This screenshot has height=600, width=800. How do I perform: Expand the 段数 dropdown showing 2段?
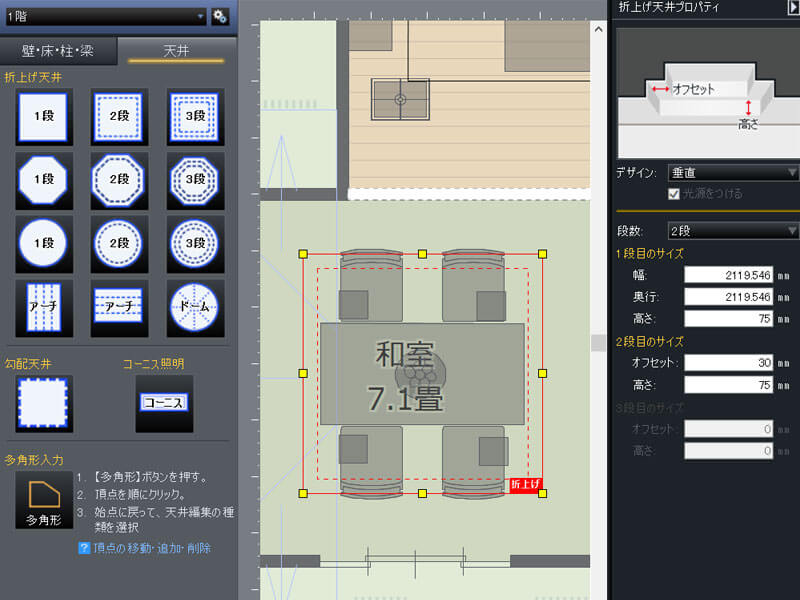point(732,231)
